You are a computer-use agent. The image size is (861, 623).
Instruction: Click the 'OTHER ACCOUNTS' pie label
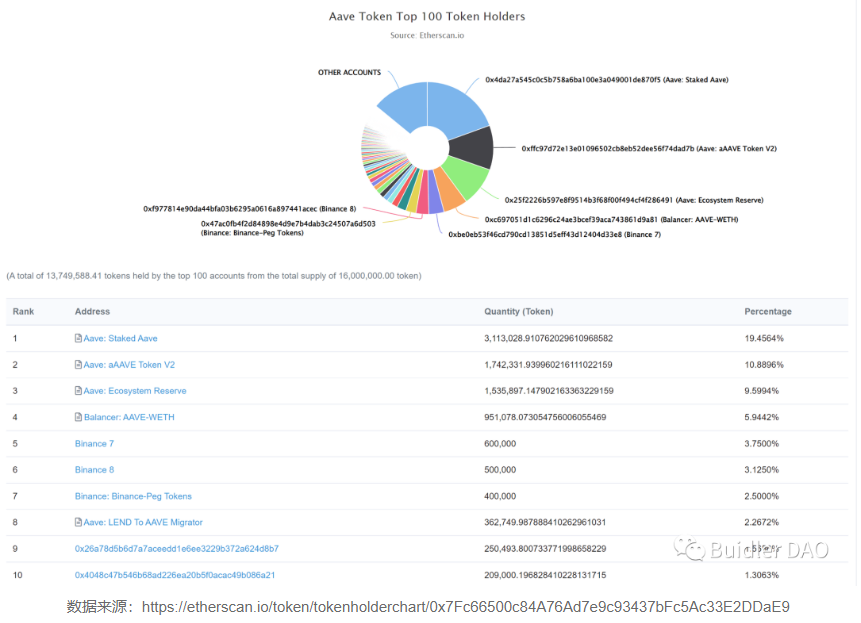click(349, 72)
